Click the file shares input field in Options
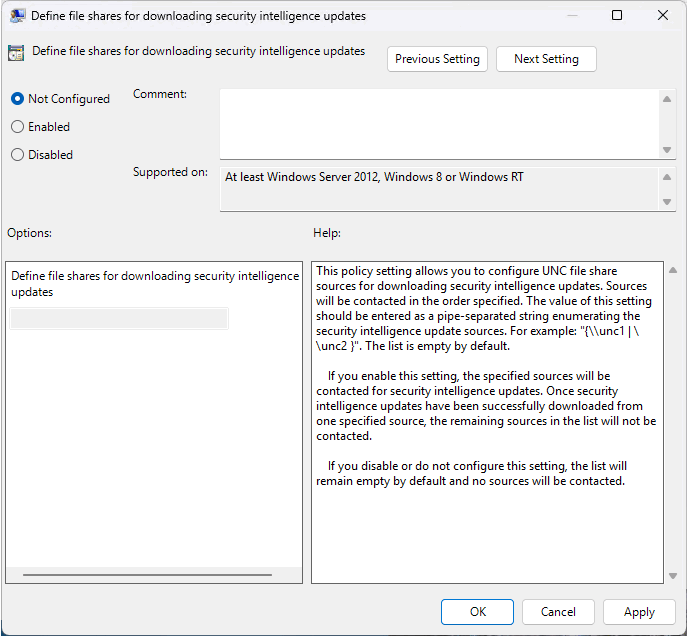The image size is (687, 636). click(119, 318)
